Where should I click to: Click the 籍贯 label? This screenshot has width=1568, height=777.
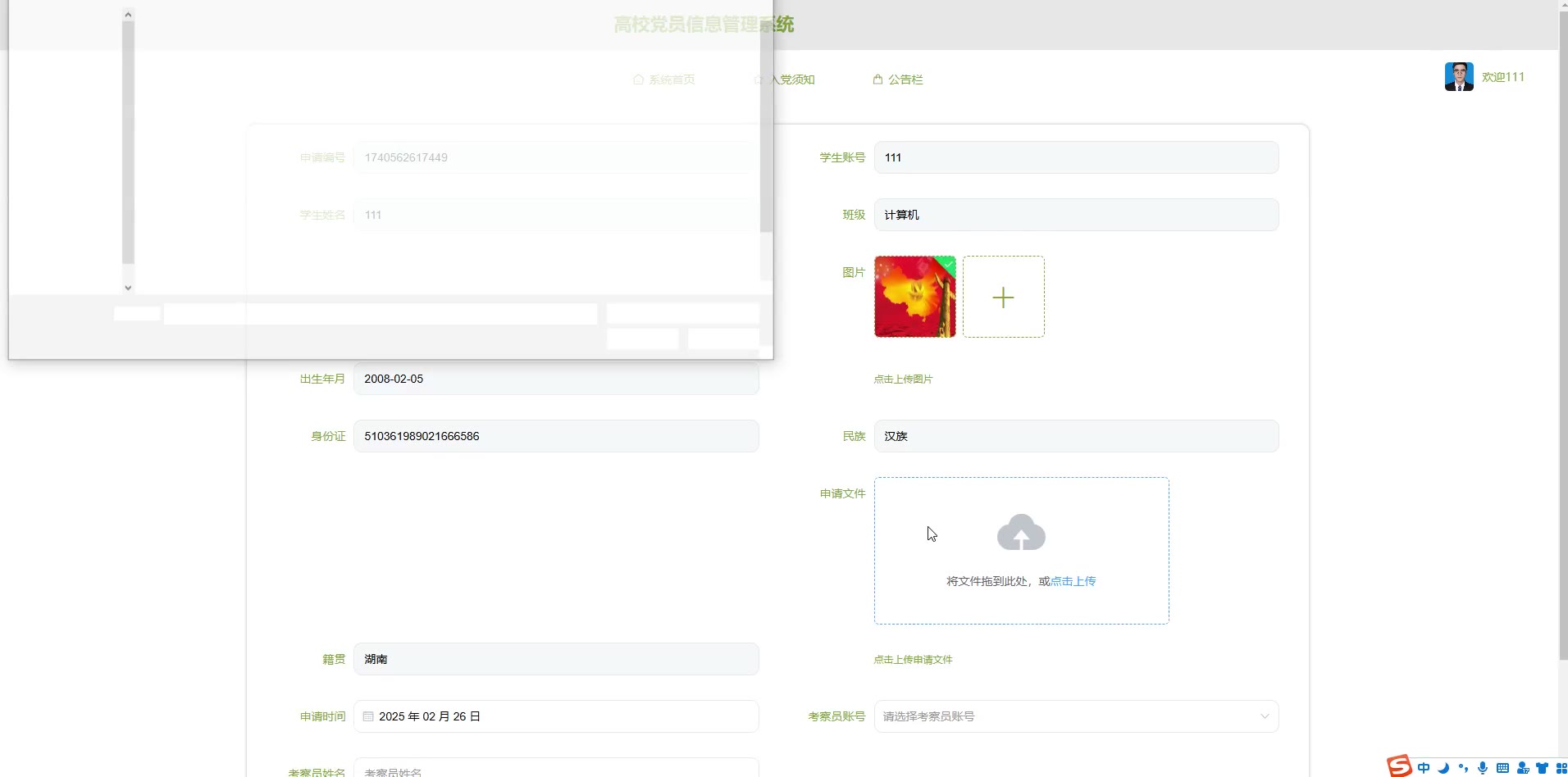pyautogui.click(x=334, y=659)
